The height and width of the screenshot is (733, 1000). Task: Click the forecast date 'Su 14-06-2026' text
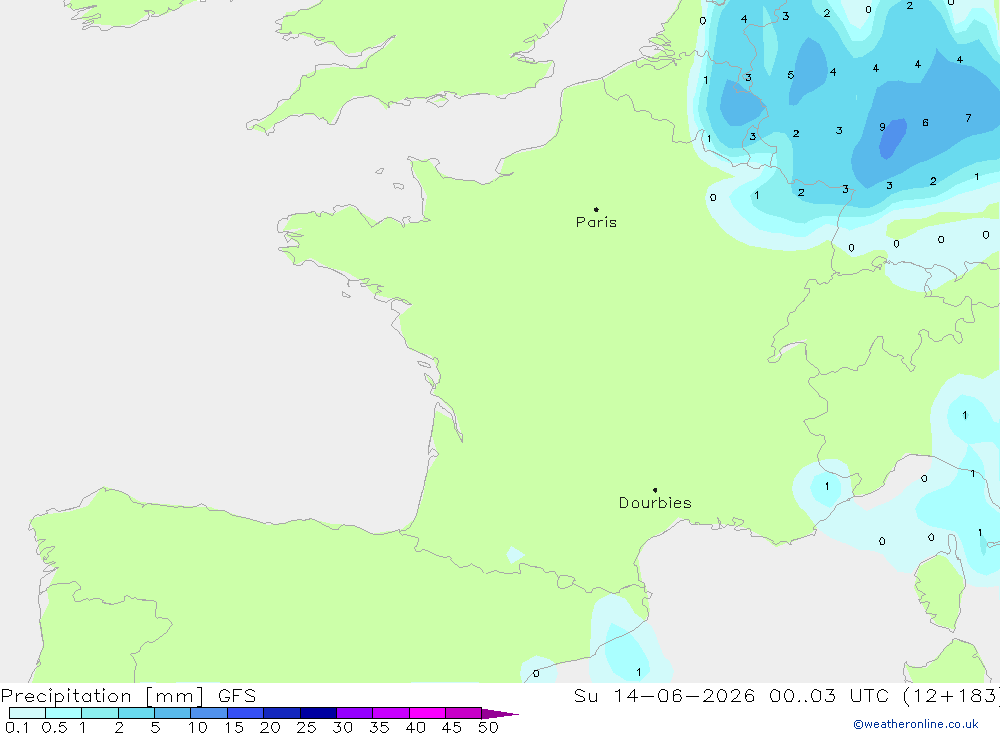pos(664,695)
